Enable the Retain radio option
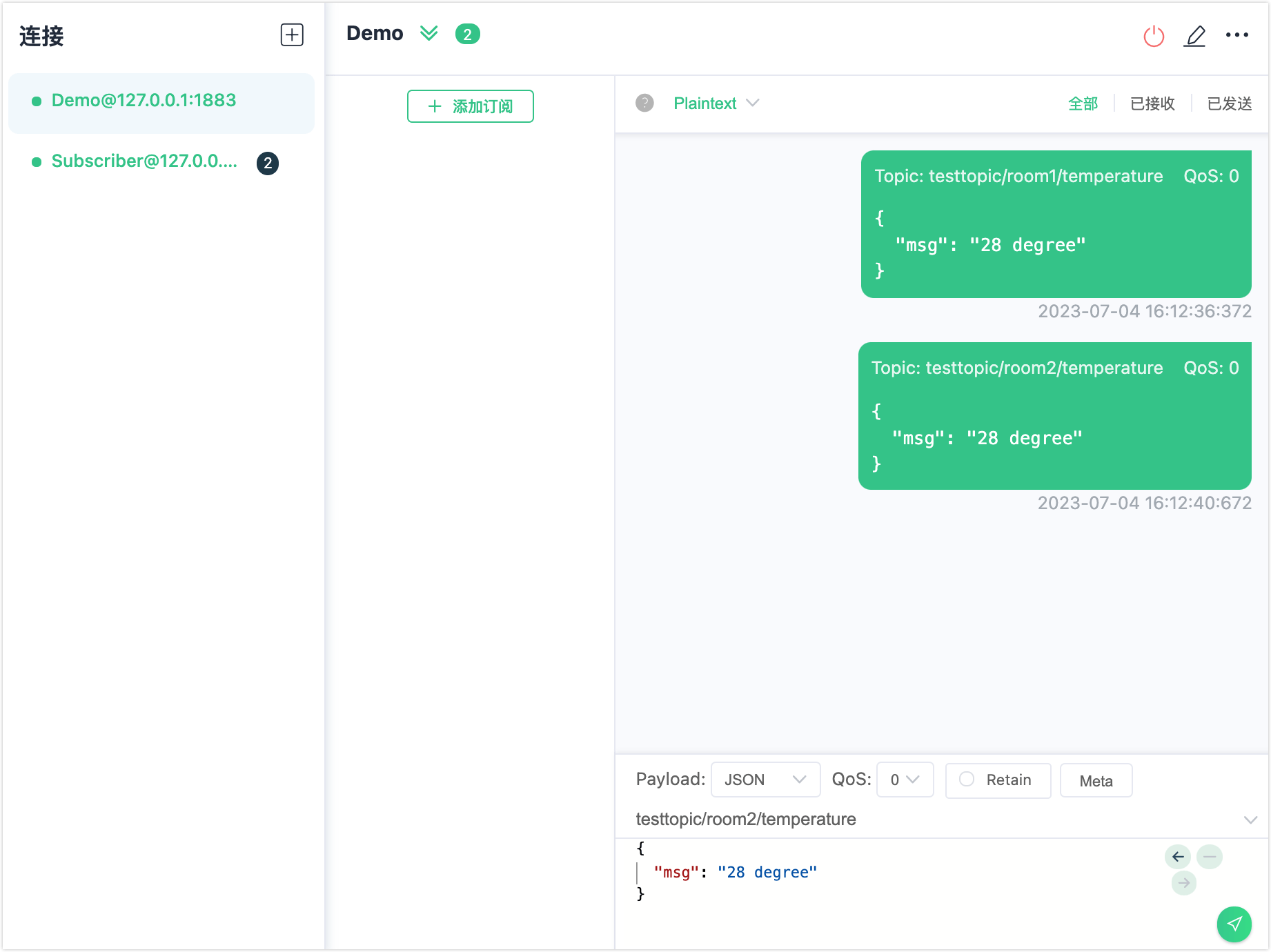1271x952 pixels. pos(967,780)
